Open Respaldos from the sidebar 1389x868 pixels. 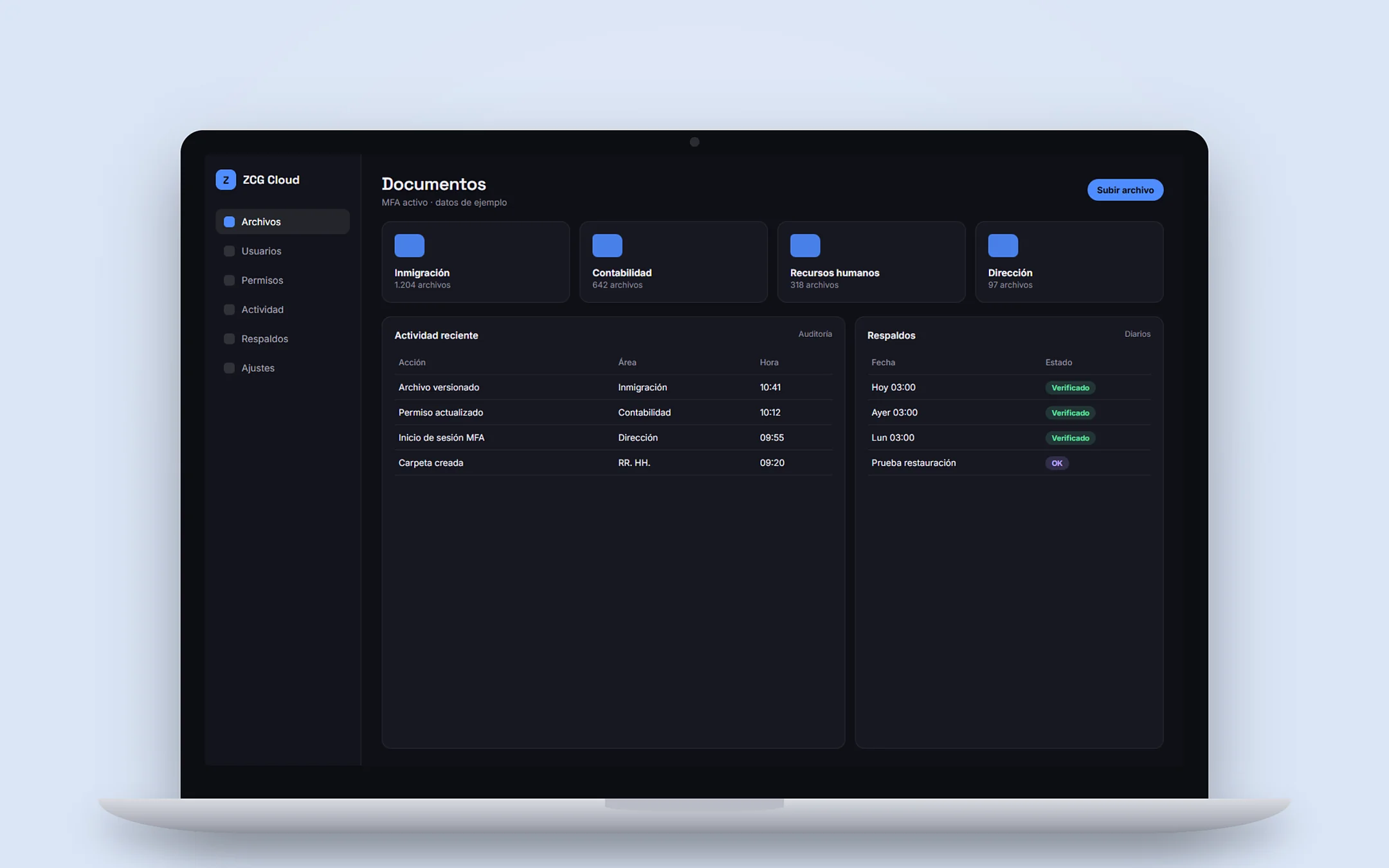pyautogui.click(x=282, y=339)
